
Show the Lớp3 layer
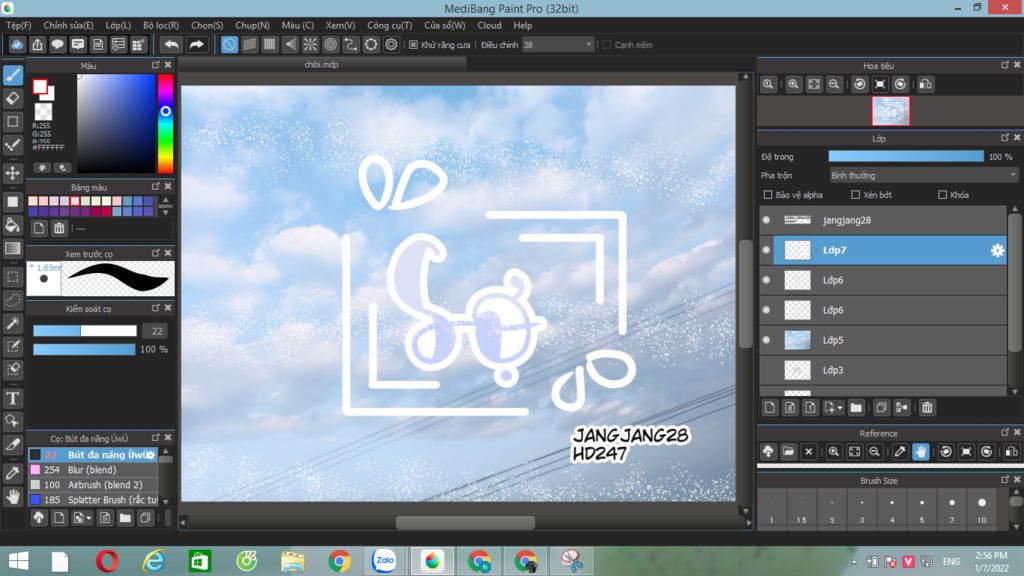(x=767, y=370)
